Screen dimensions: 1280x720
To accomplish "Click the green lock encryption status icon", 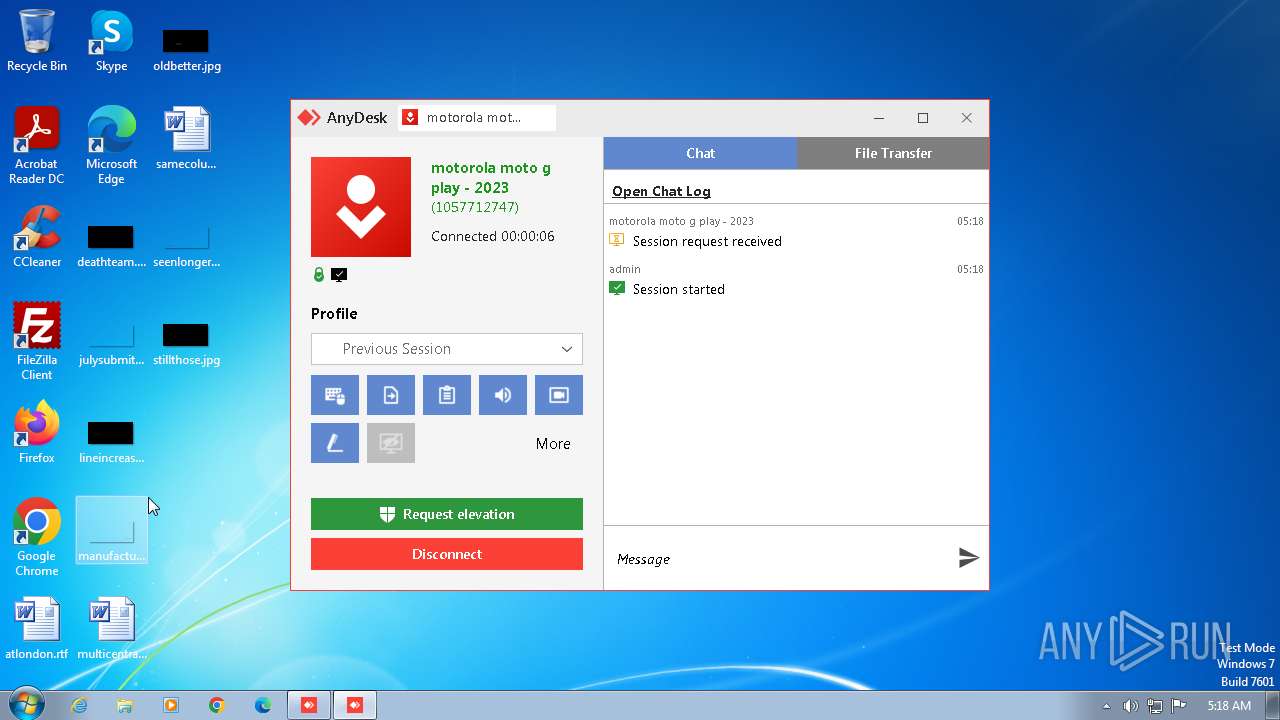I will (319, 274).
